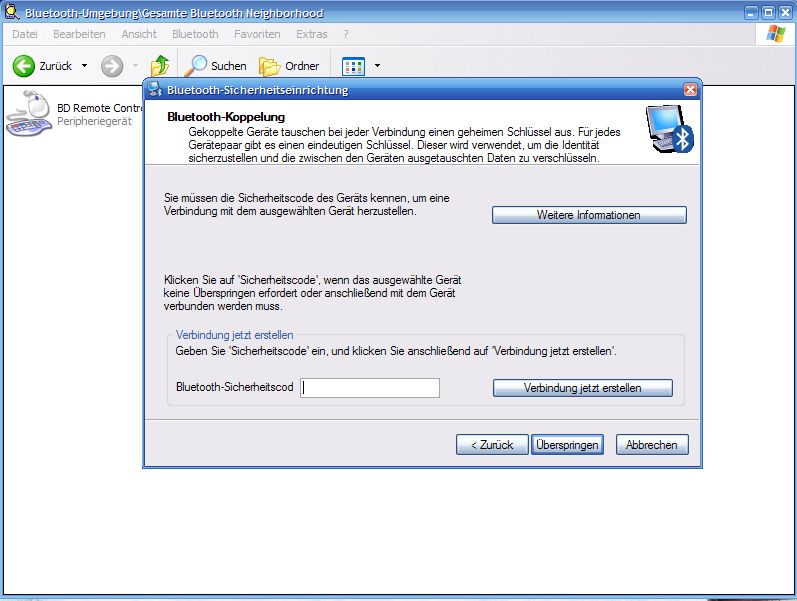Open the ? help menu
The height and width of the screenshot is (601, 797).
[346, 34]
